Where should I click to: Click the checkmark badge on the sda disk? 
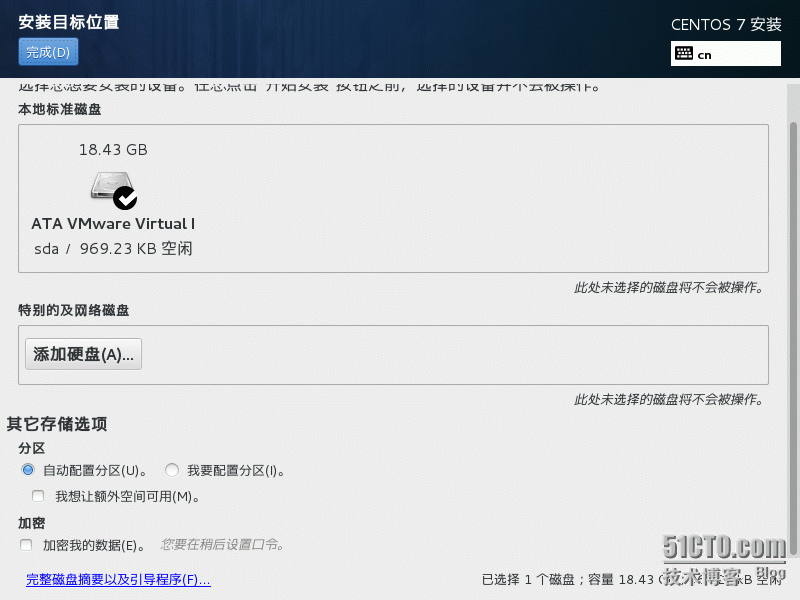pos(125,198)
